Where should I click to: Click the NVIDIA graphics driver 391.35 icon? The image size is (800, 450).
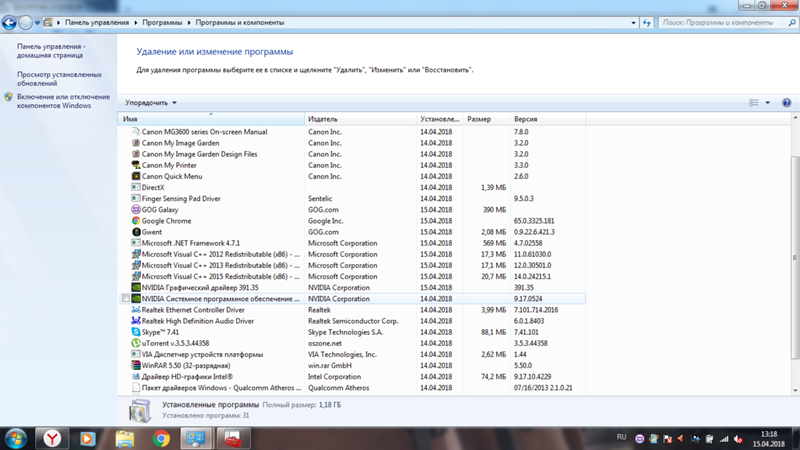point(136,288)
